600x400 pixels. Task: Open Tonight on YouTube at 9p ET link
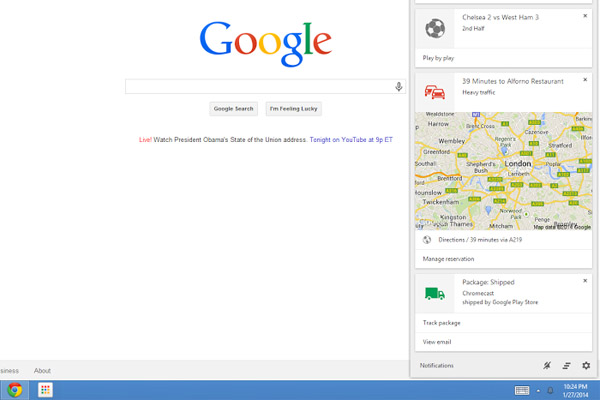point(351,140)
